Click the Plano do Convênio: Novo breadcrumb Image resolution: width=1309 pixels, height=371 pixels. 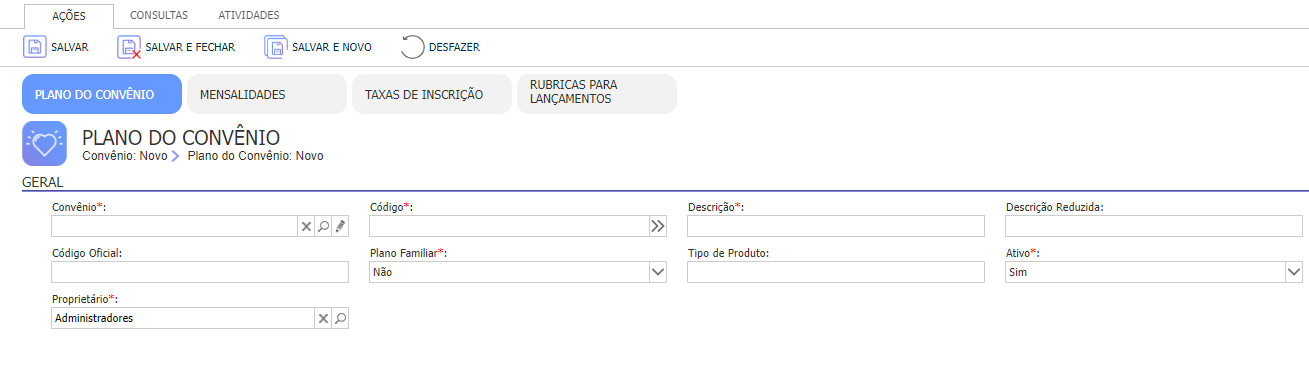pos(256,156)
